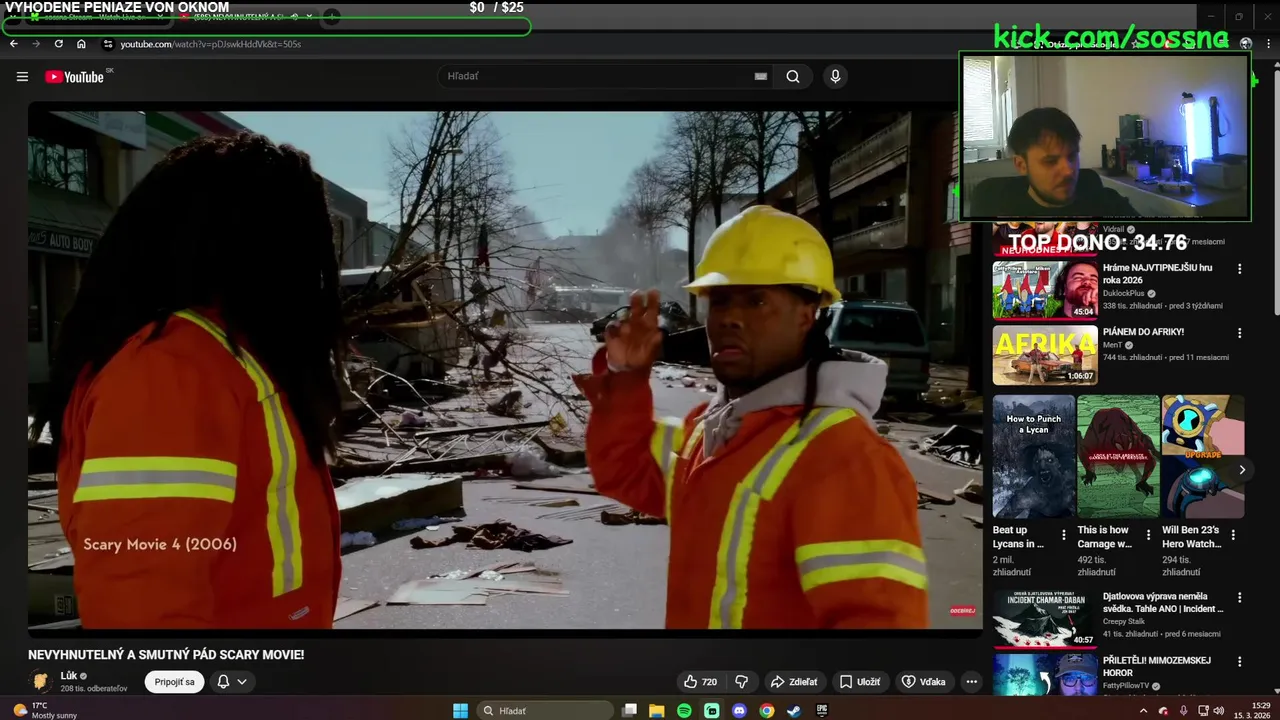Viewport: 1280px width, 720px height.
Task: Expand hidden system tray icons chevron
Action: click(1143, 710)
